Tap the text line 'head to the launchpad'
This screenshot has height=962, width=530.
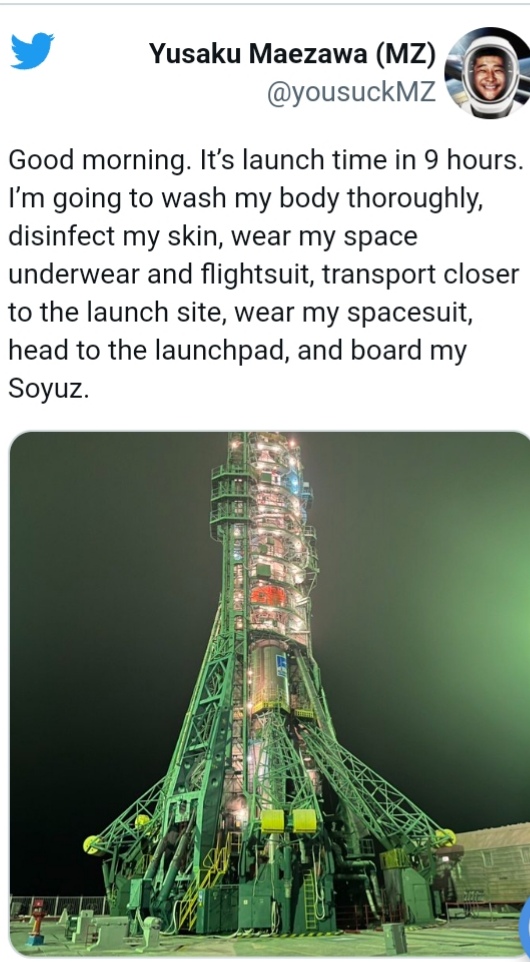point(237,350)
